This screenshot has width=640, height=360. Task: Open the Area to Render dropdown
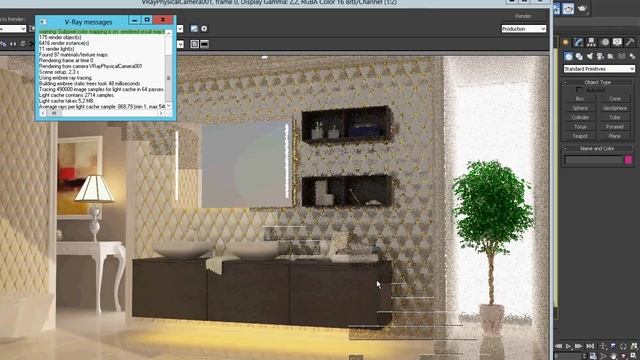[13, 29]
